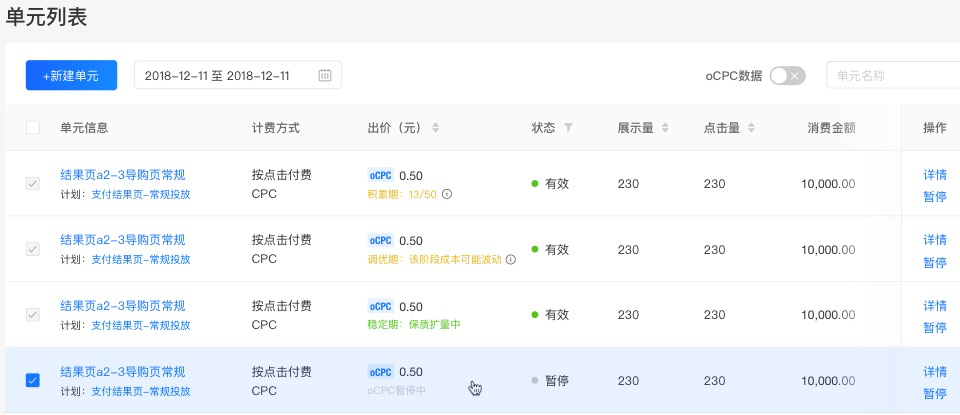Click info icon next to 积累期：13/50
Image resolution: width=960 pixels, height=415 pixels.
pos(447,195)
